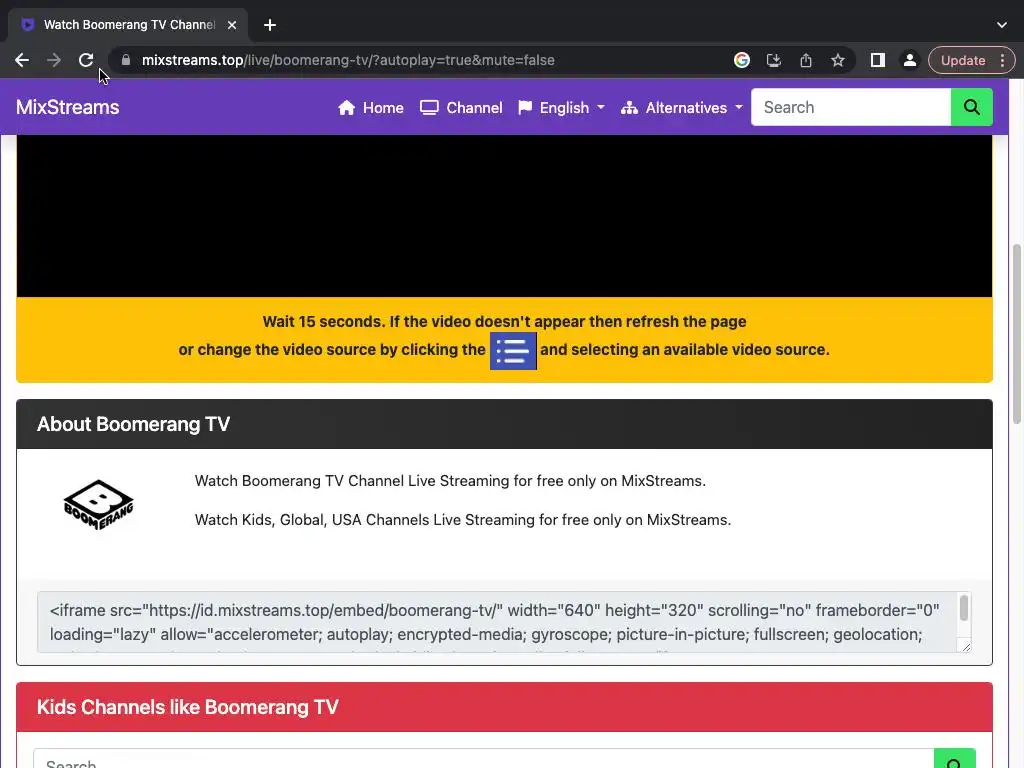1024x768 pixels.
Task: Click the browser forward arrow
Action: (x=54, y=60)
